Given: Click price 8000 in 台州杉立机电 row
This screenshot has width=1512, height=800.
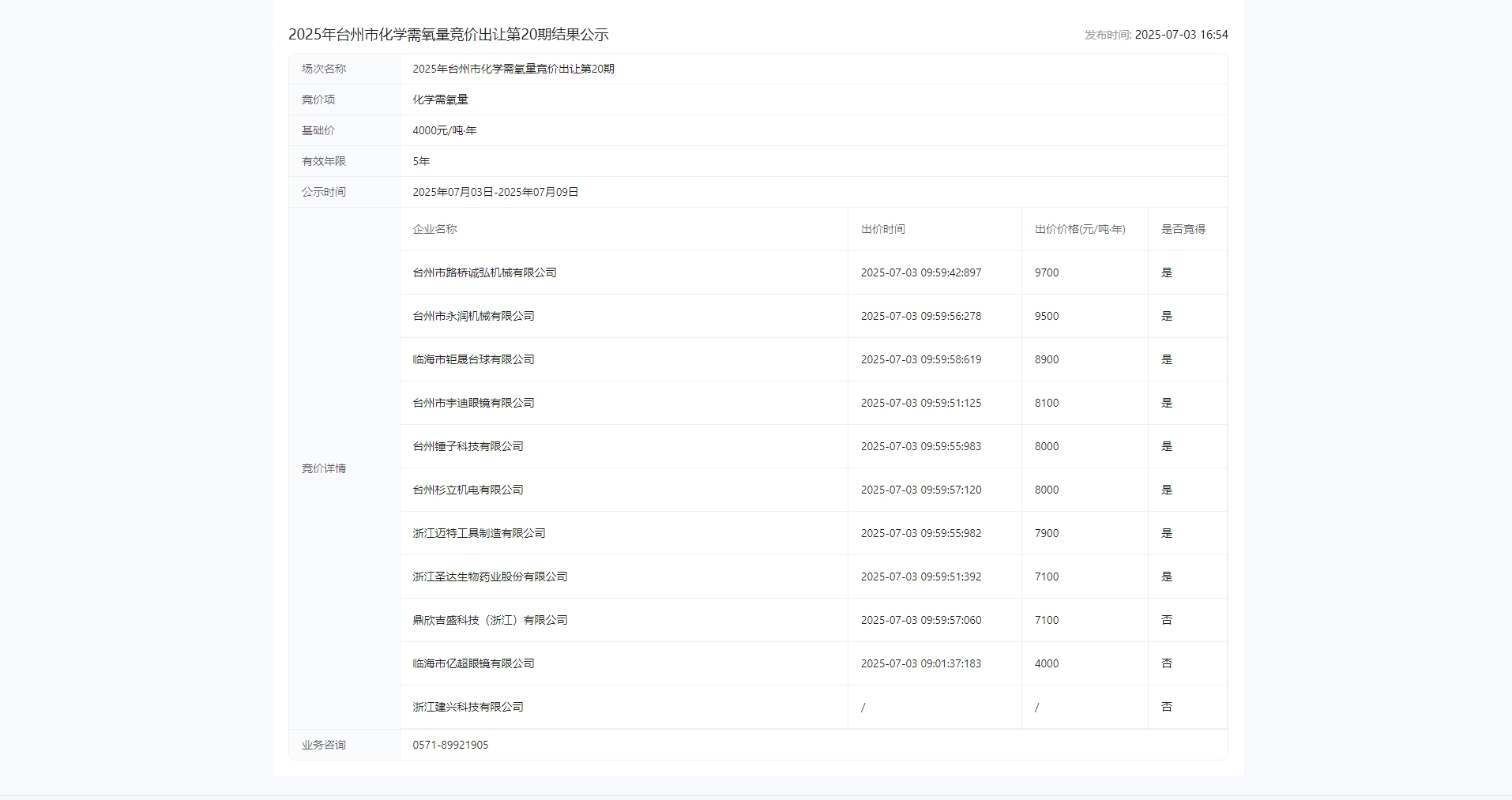Looking at the screenshot, I should pyautogui.click(x=1047, y=490).
